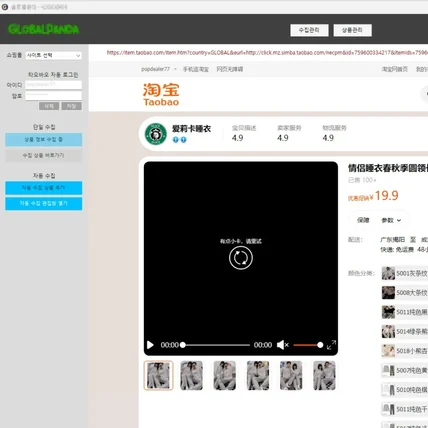428x428 pixels.
Task: Click the 암호 password input field
Action: (x=53, y=96)
